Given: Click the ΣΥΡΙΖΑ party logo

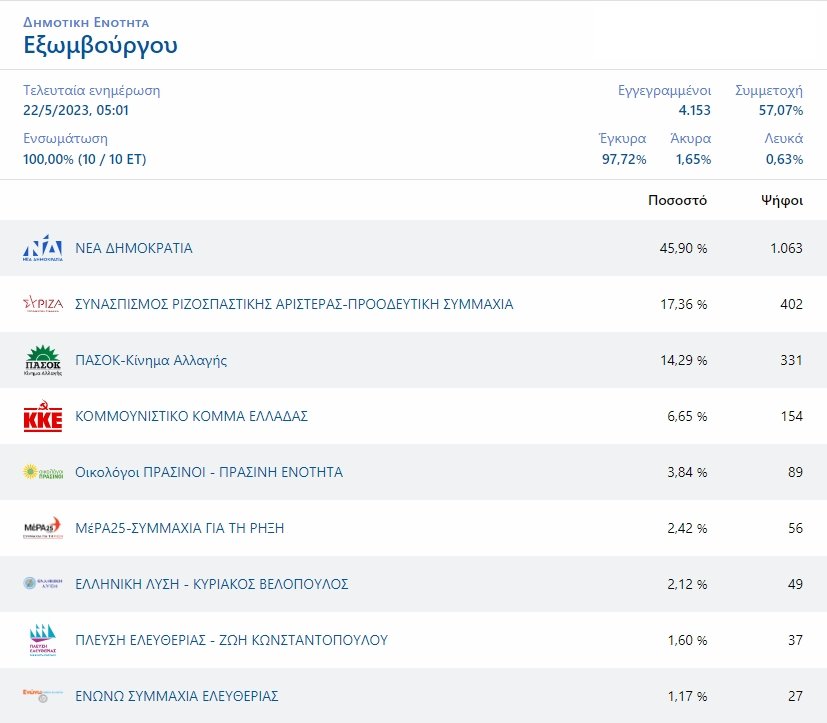Looking at the screenshot, I should click(x=43, y=304).
